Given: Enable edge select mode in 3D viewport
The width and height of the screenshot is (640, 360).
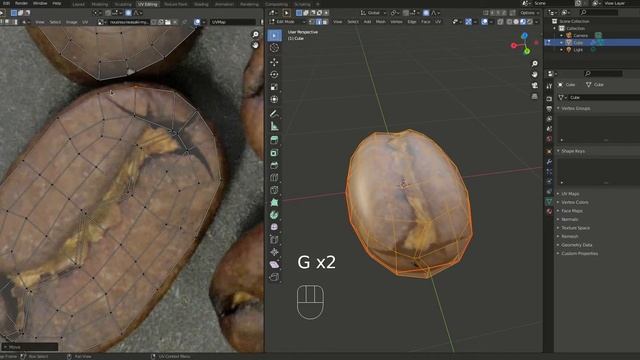Looking at the screenshot, I should pyautogui.click(x=318, y=22).
